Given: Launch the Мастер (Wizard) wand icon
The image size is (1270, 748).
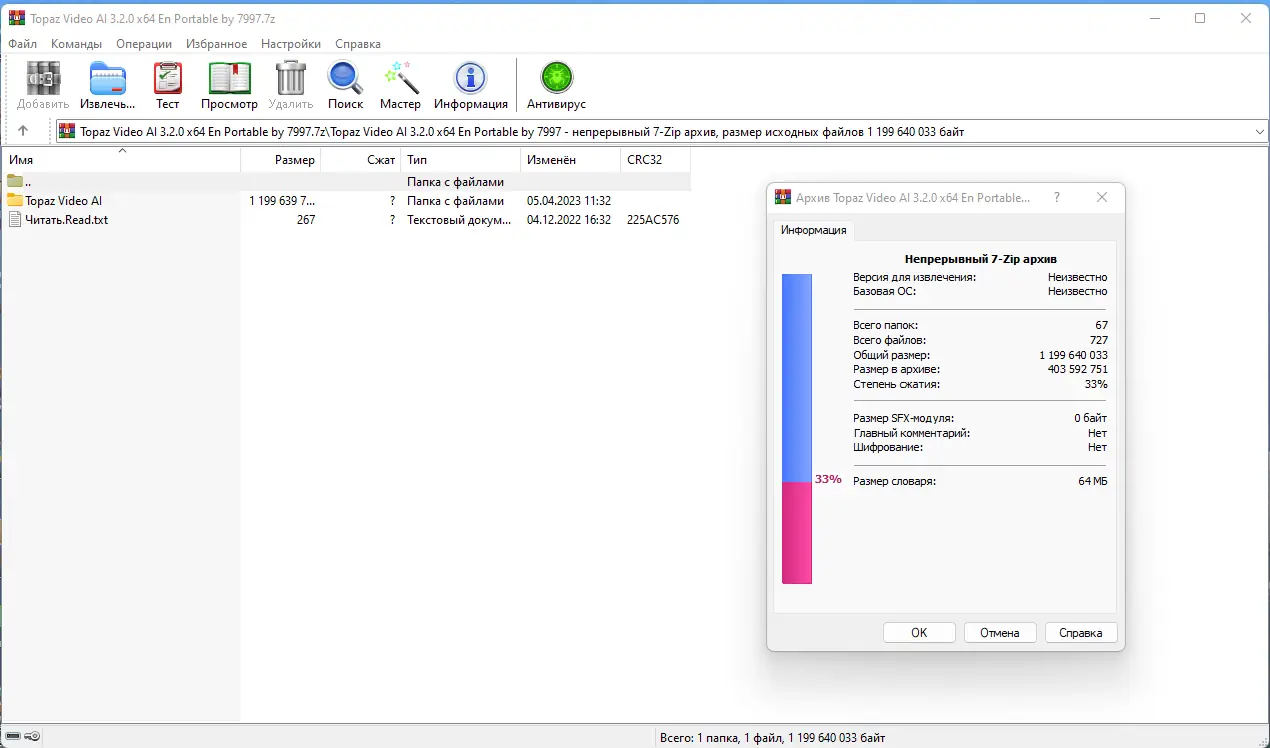Looking at the screenshot, I should (400, 78).
